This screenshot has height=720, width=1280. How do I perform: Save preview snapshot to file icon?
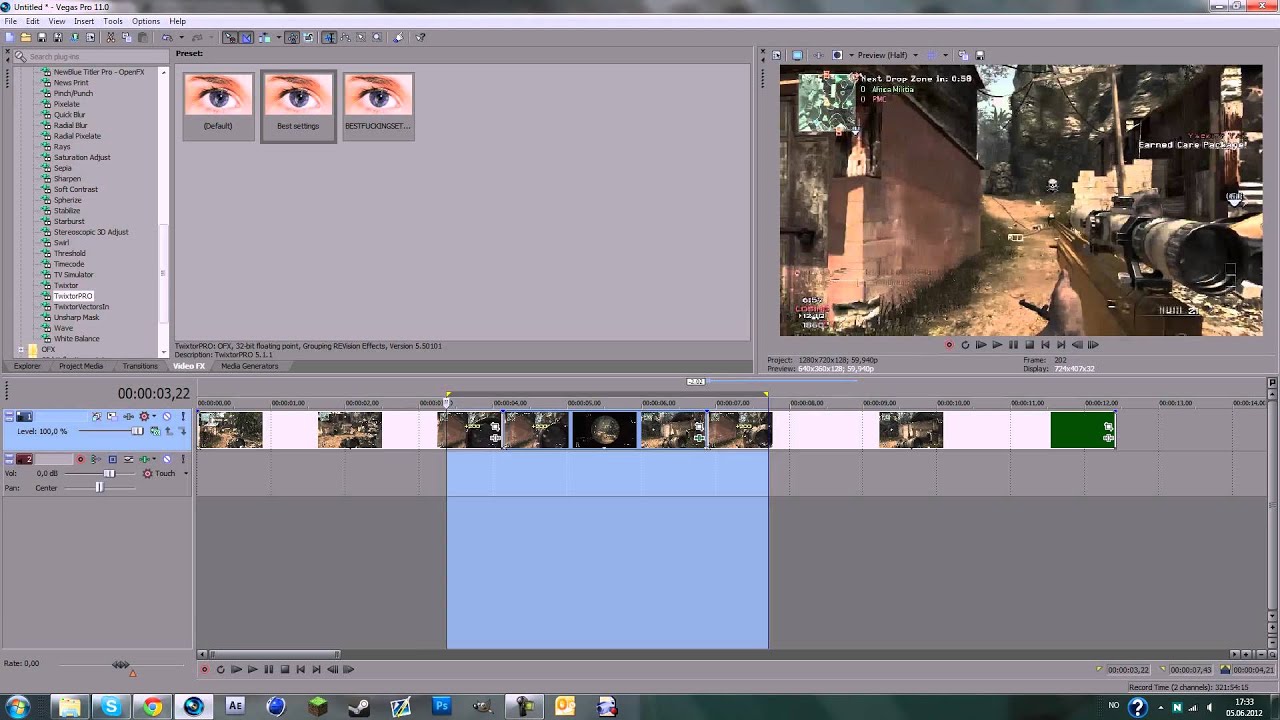pyautogui.click(x=980, y=55)
